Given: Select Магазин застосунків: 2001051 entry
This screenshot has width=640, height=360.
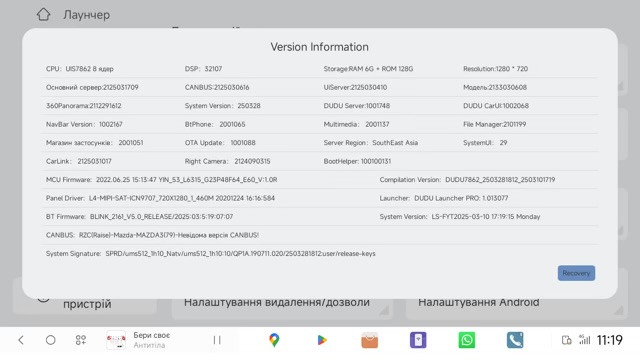Looking at the screenshot, I should pos(94,143).
